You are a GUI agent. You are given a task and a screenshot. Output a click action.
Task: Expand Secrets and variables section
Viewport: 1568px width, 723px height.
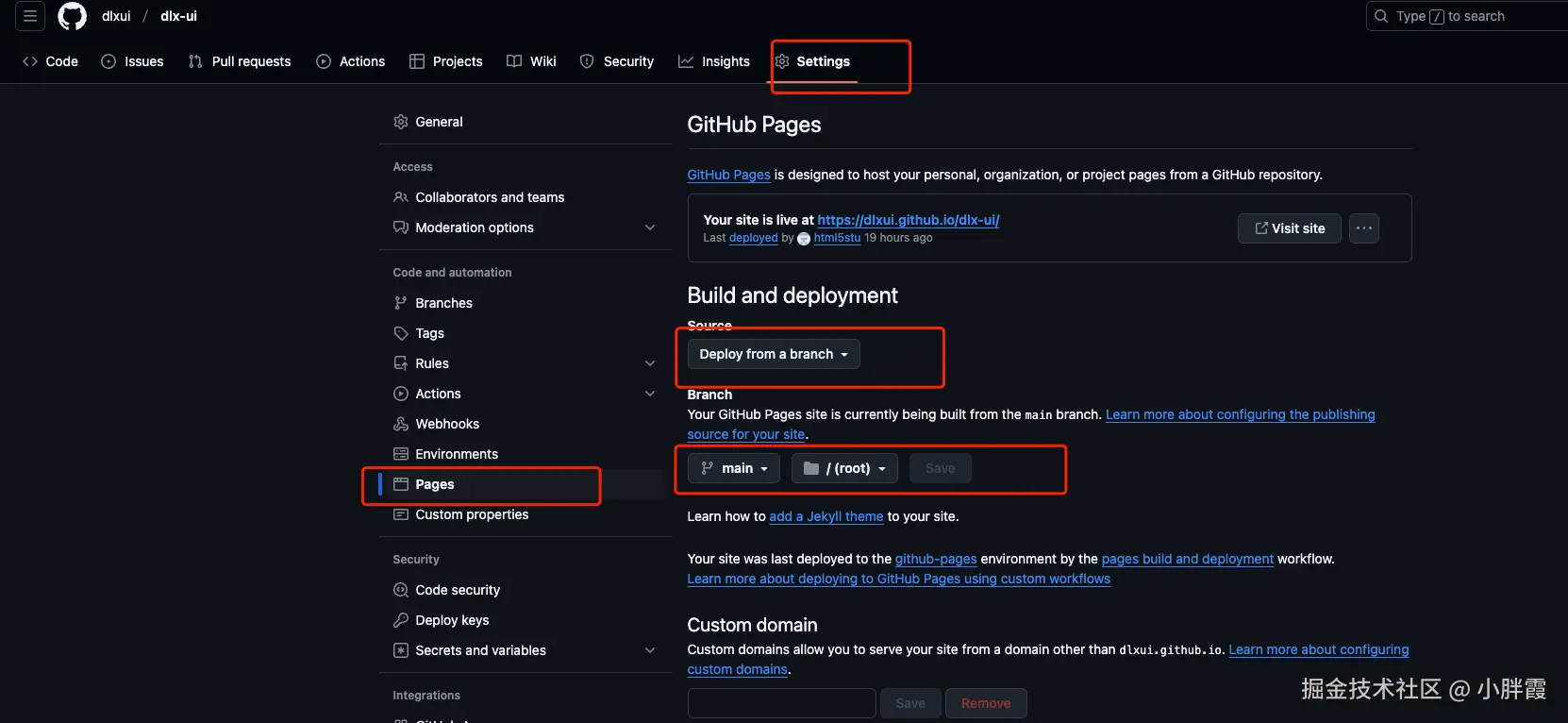(x=649, y=650)
